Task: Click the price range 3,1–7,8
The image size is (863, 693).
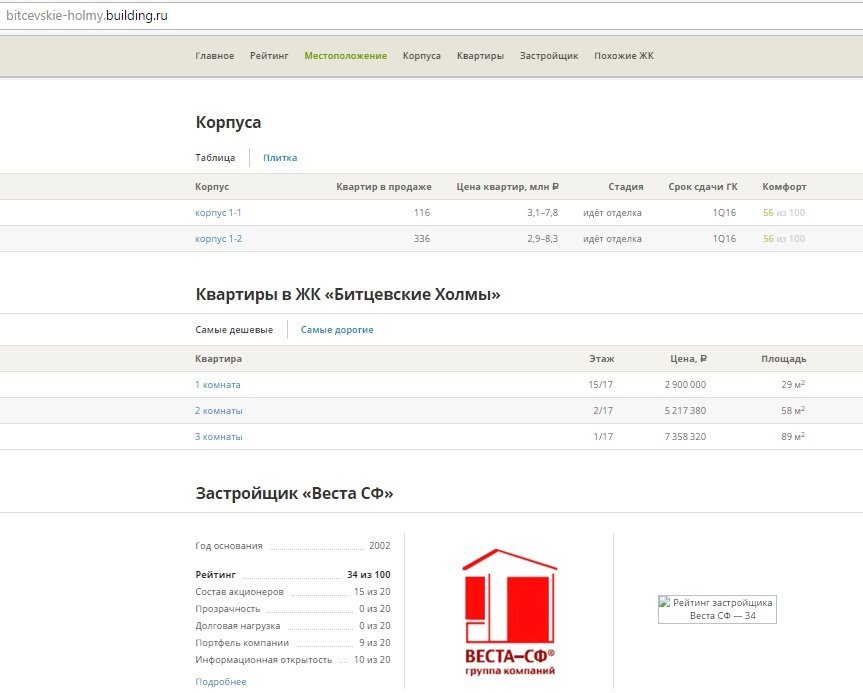Action: point(543,212)
